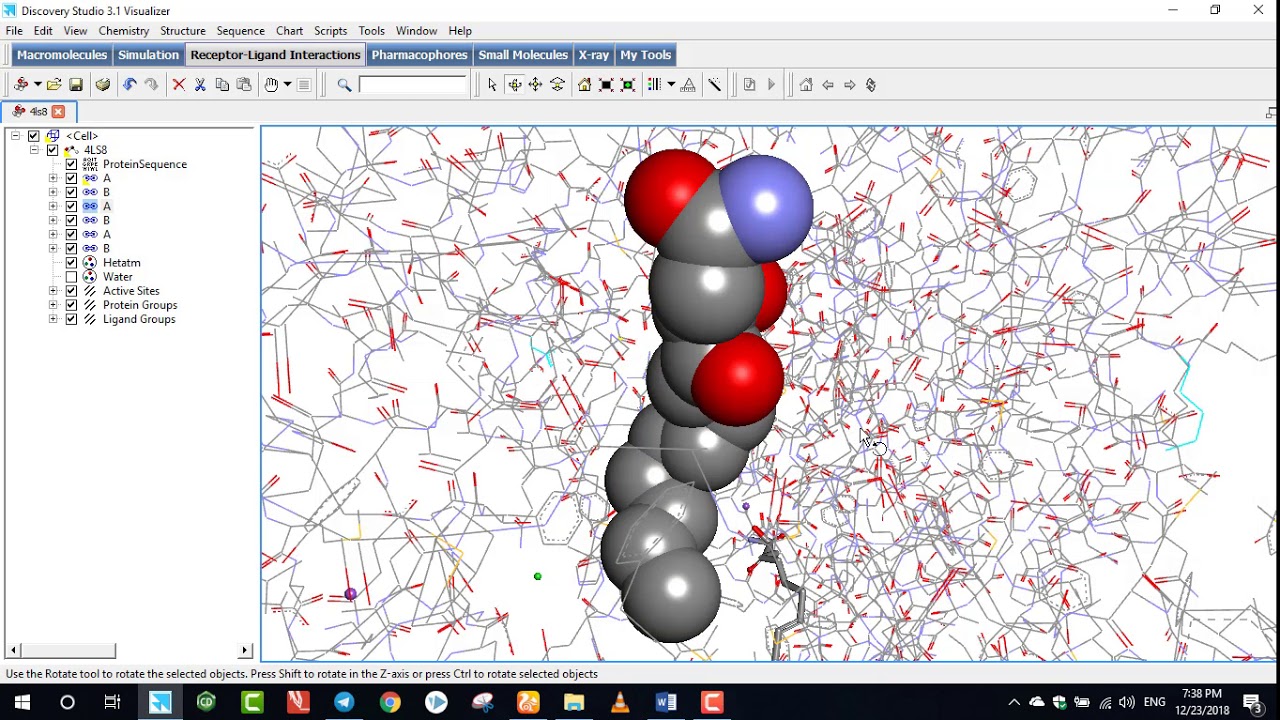Viewport: 1280px width, 720px height.
Task: Click the list options icon beside hand tool
Action: click(304, 85)
